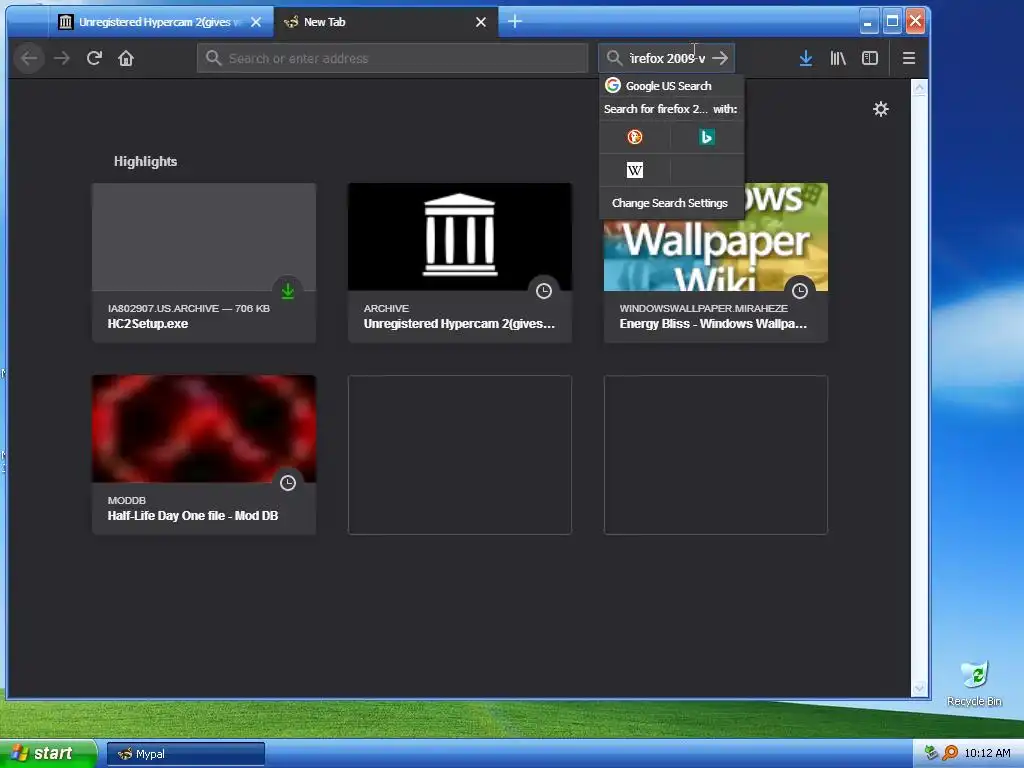
Task: Submit search with the go arrow
Action: (x=720, y=58)
